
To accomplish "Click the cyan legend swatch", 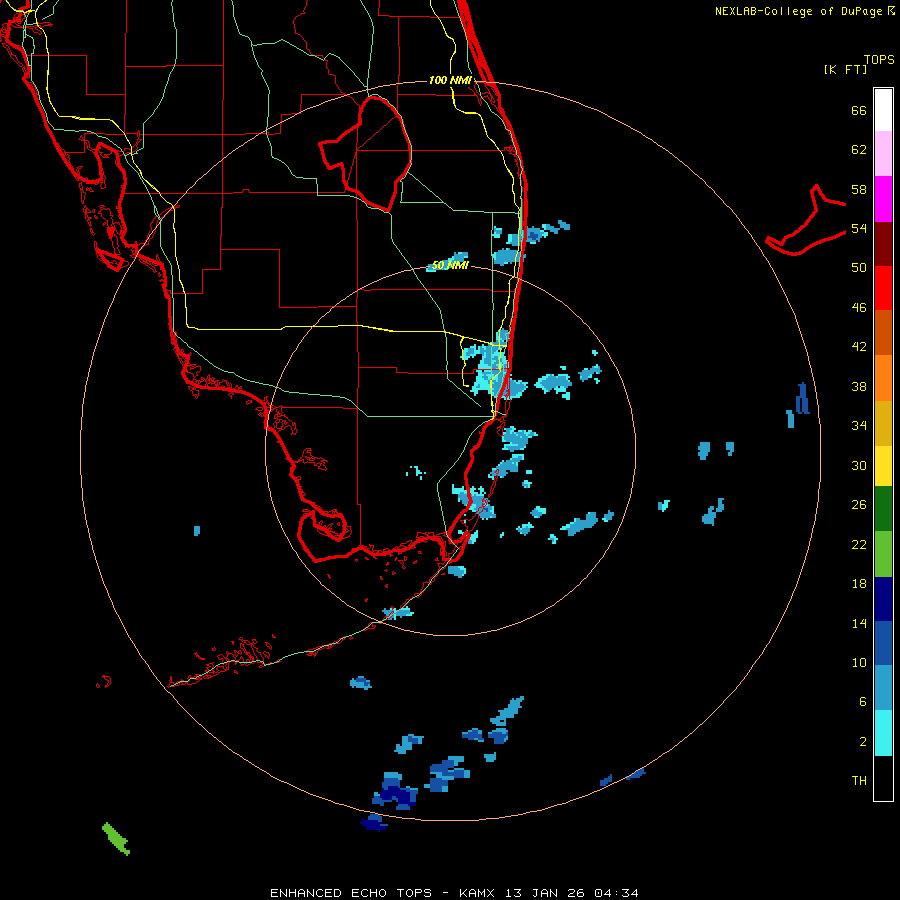I will pos(883,733).
